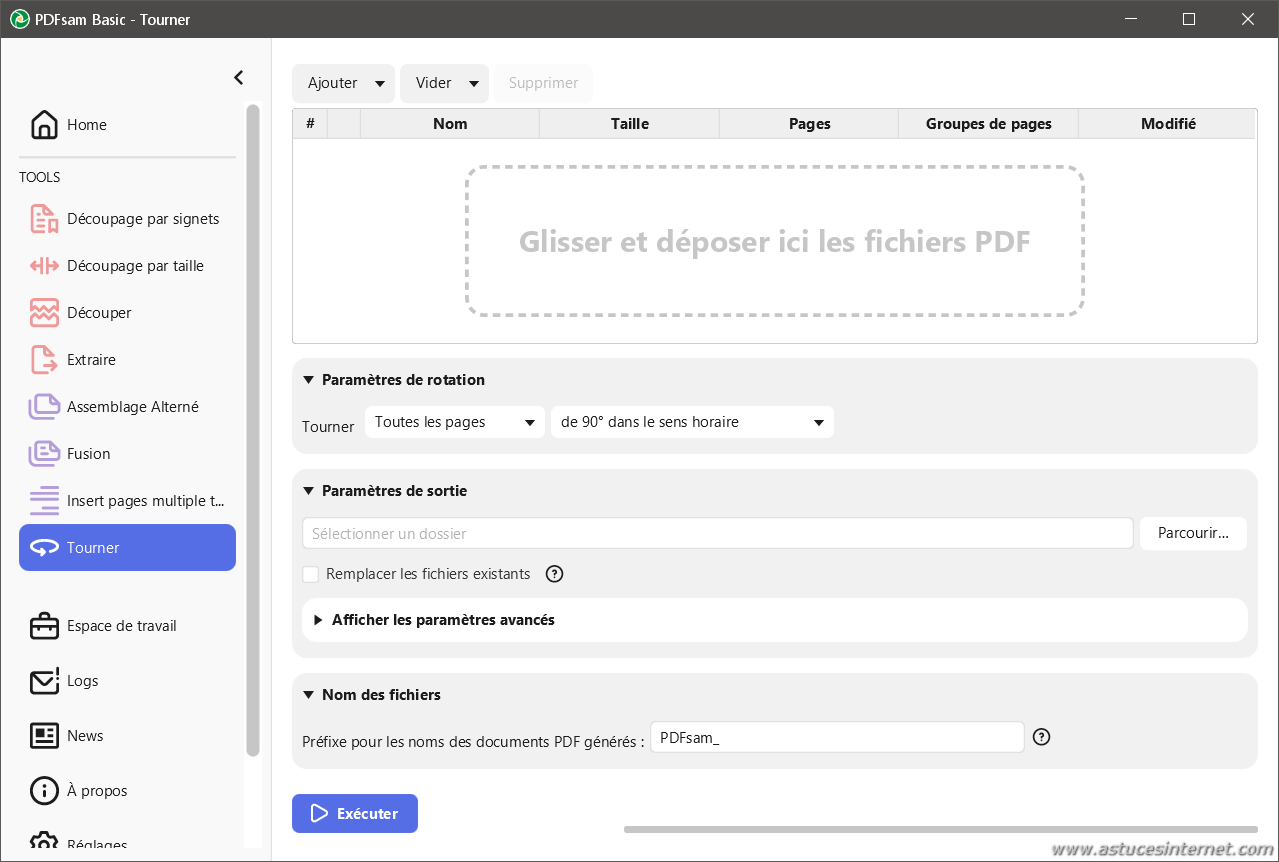
Task: Collapse the Paramètres de rotation section
Action: pos(309,380)
